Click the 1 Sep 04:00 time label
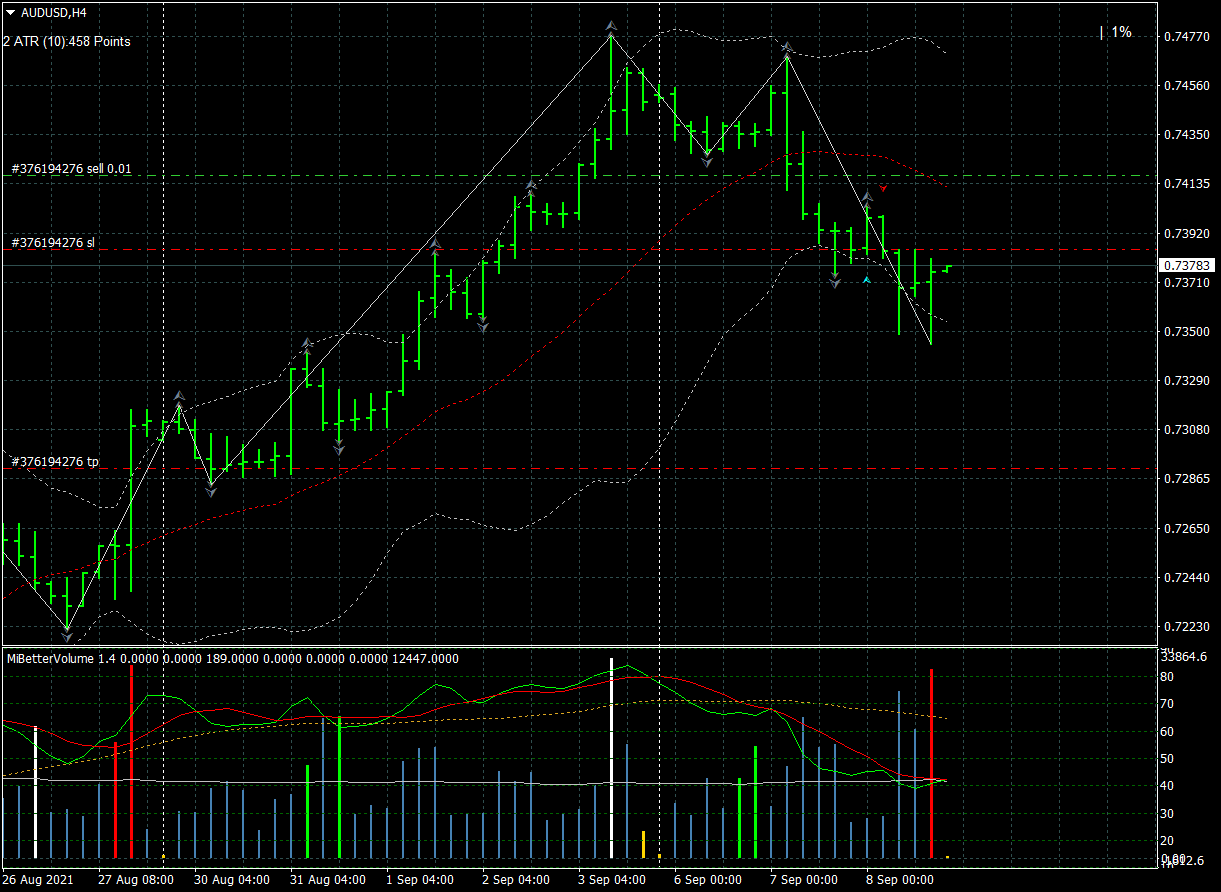The image size is (1221, 892). click(422, 880)
